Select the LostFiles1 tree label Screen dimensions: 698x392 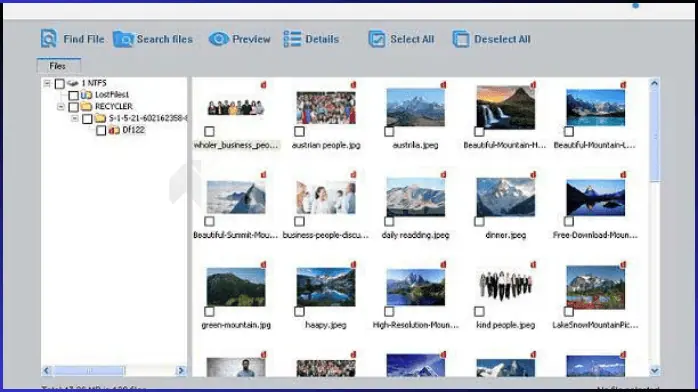coord(112,95)
